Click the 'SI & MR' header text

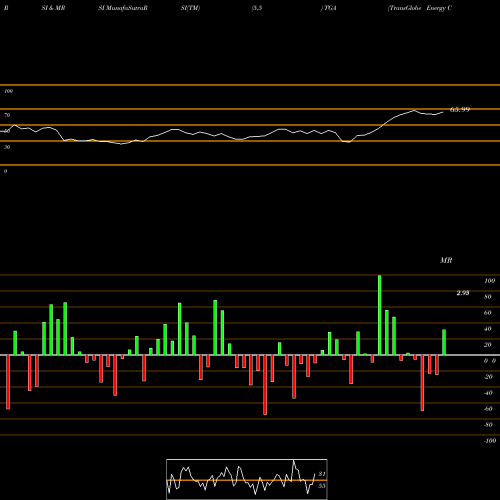(53, 8)
